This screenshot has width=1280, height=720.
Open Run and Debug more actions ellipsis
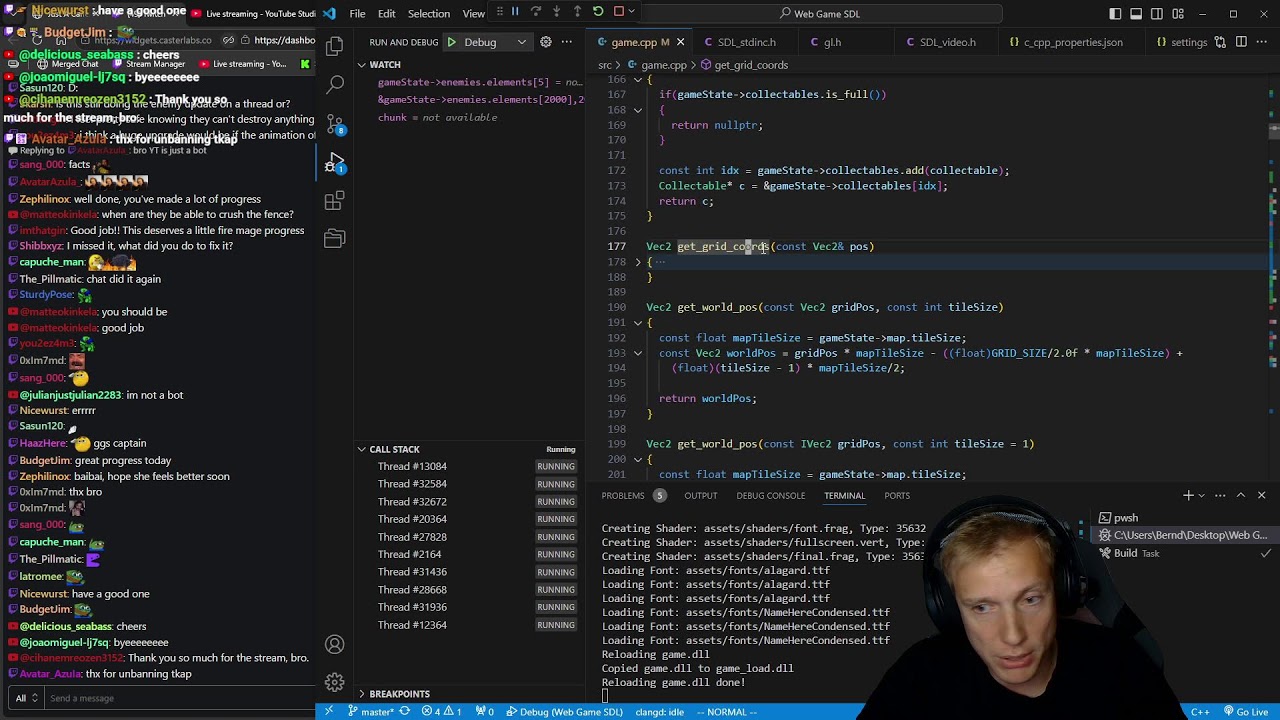[567, 42]
